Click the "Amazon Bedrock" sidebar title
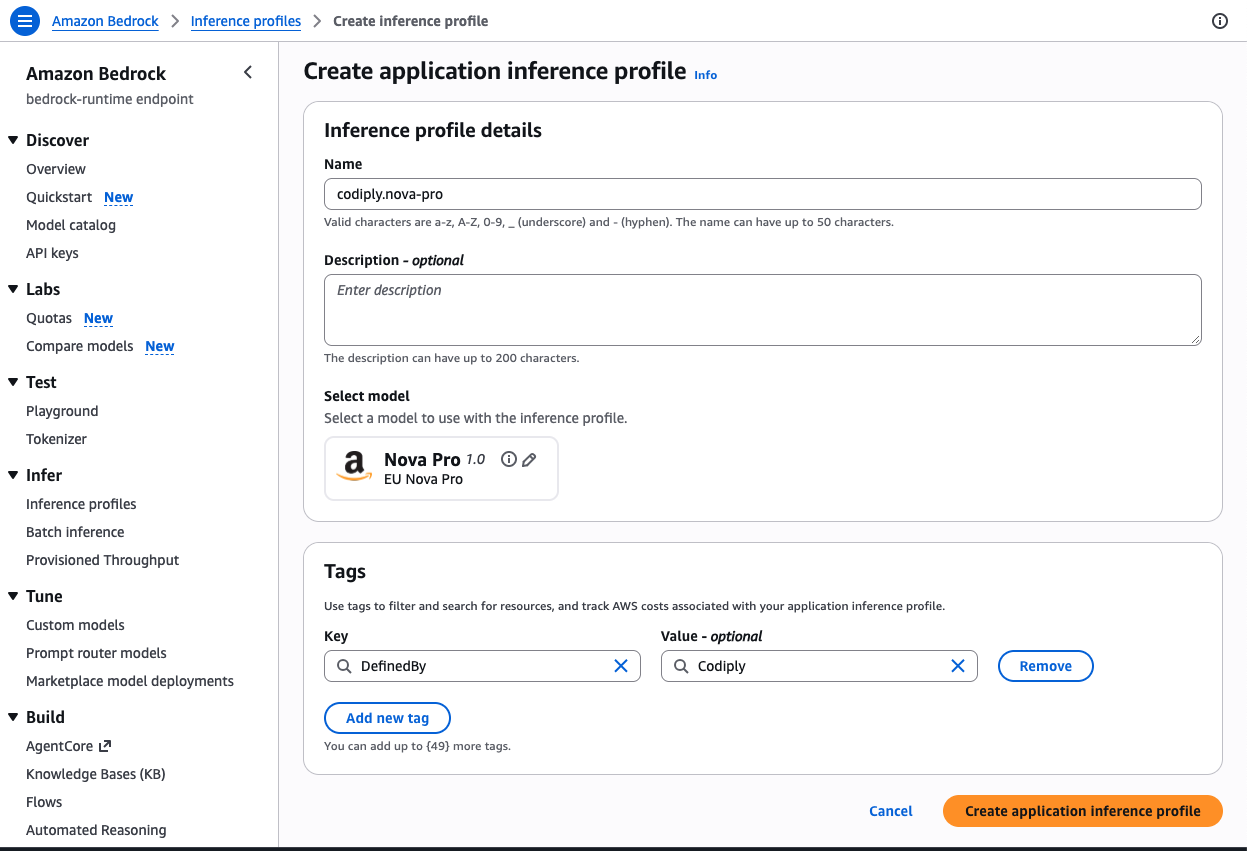Screen dimensions: 1247x851 (96, 73)
